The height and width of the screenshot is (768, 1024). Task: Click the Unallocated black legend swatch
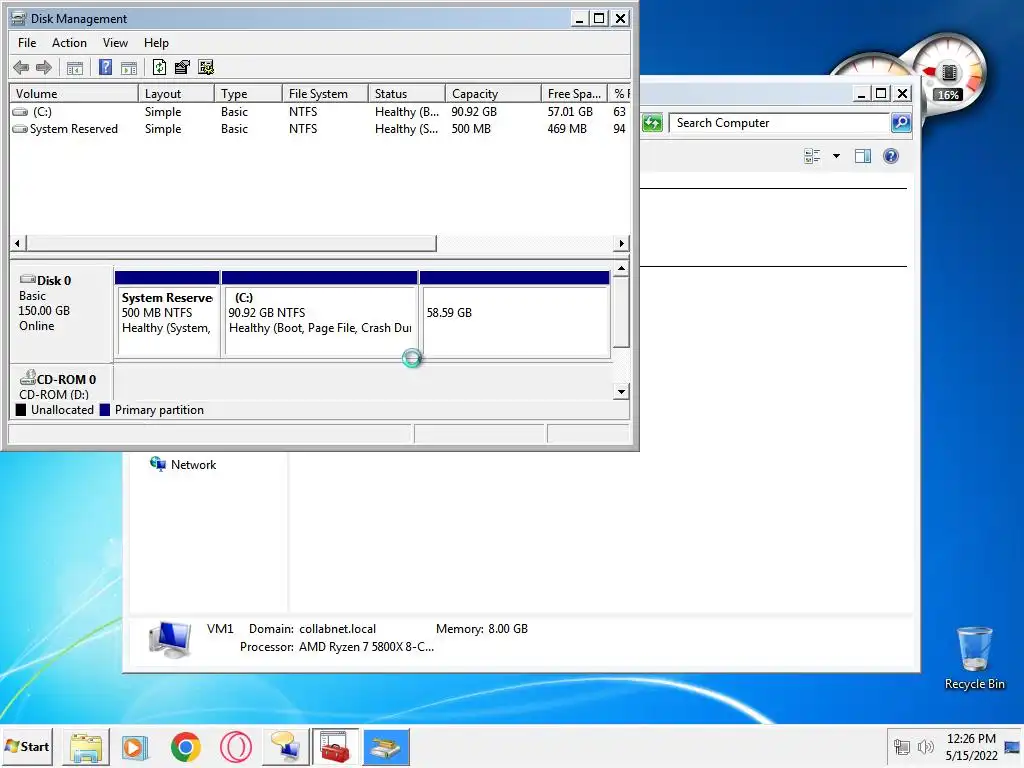click(x=21, y=410)
